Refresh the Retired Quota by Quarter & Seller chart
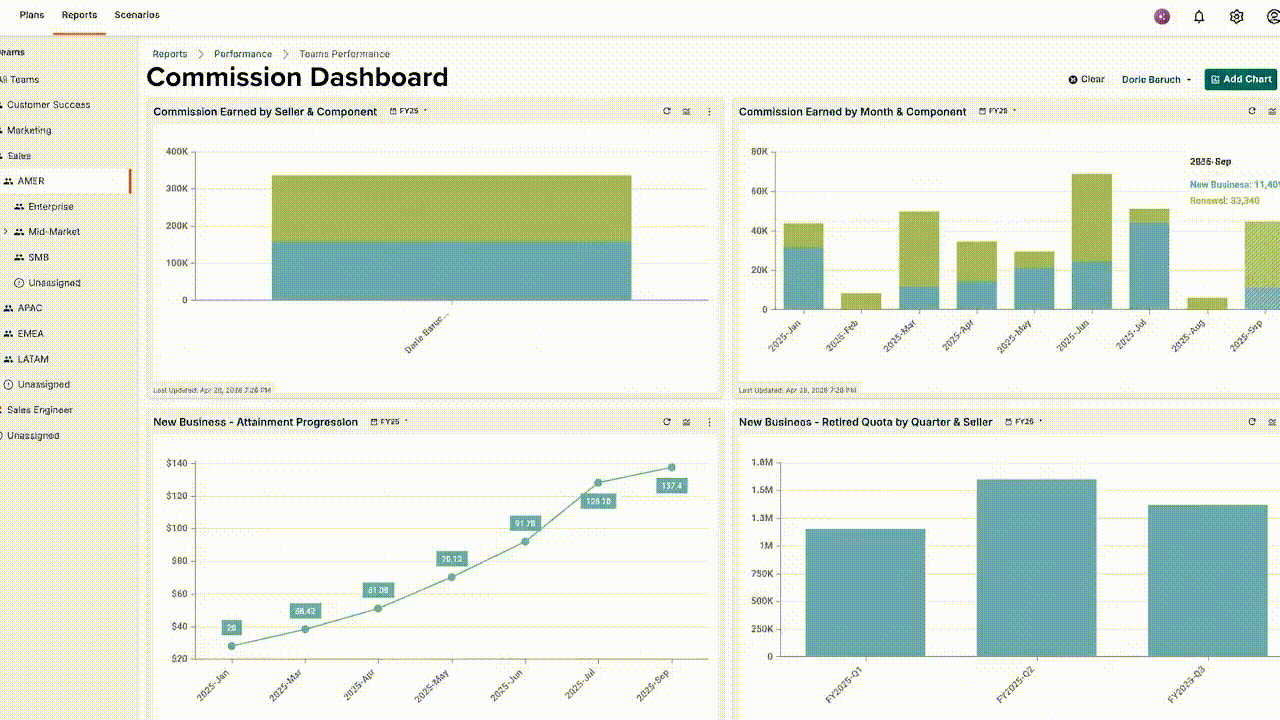1280x720 pixels. 1252,422
